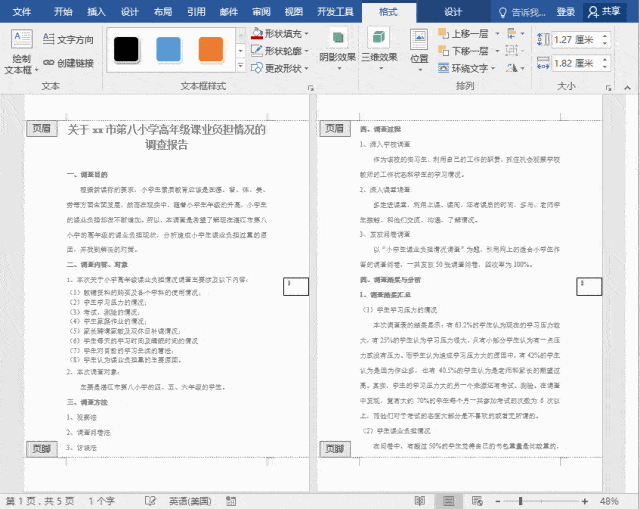This screenshot has width=640, height=509.
Task: Switch to read mode view icon
Action: pos(420,501)
